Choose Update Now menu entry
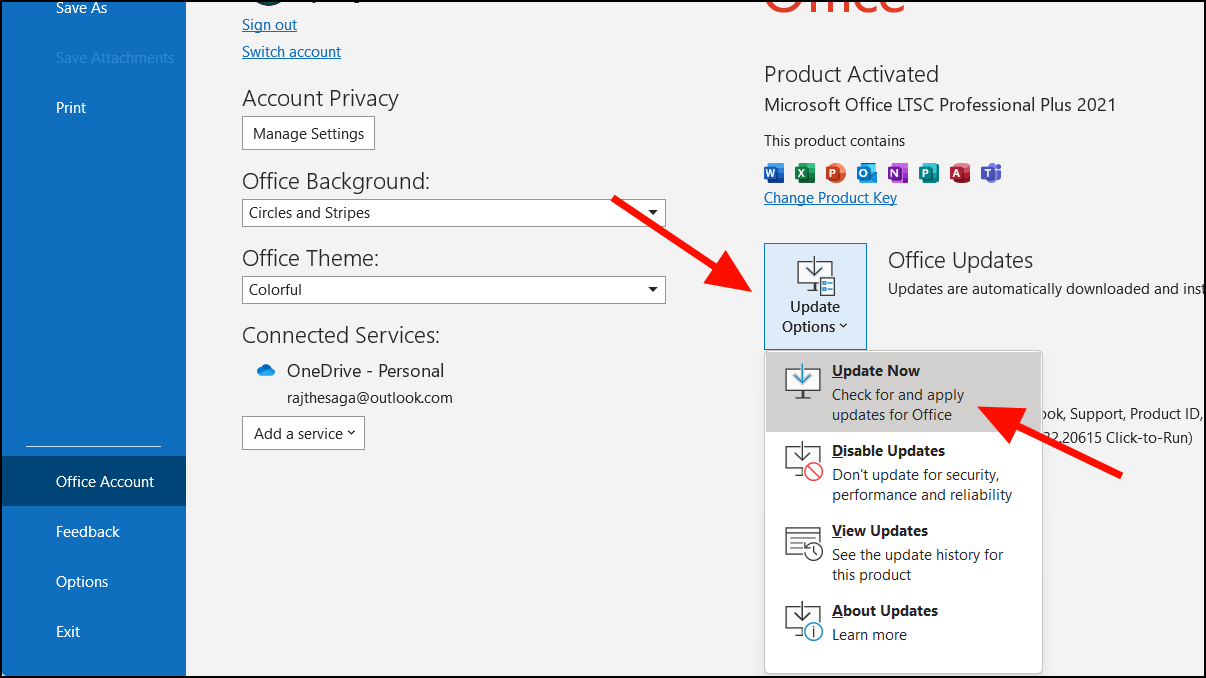 pos(903,392)
